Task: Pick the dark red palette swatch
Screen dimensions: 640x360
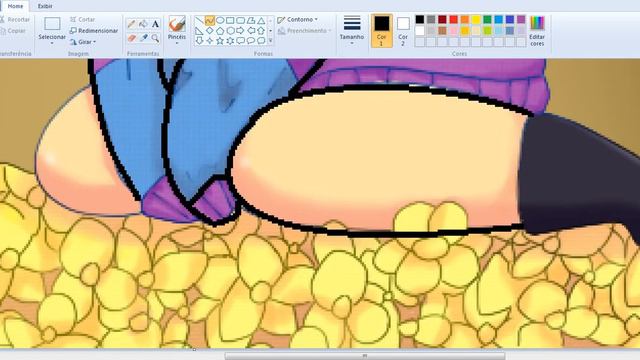Action: coord(442,19)
